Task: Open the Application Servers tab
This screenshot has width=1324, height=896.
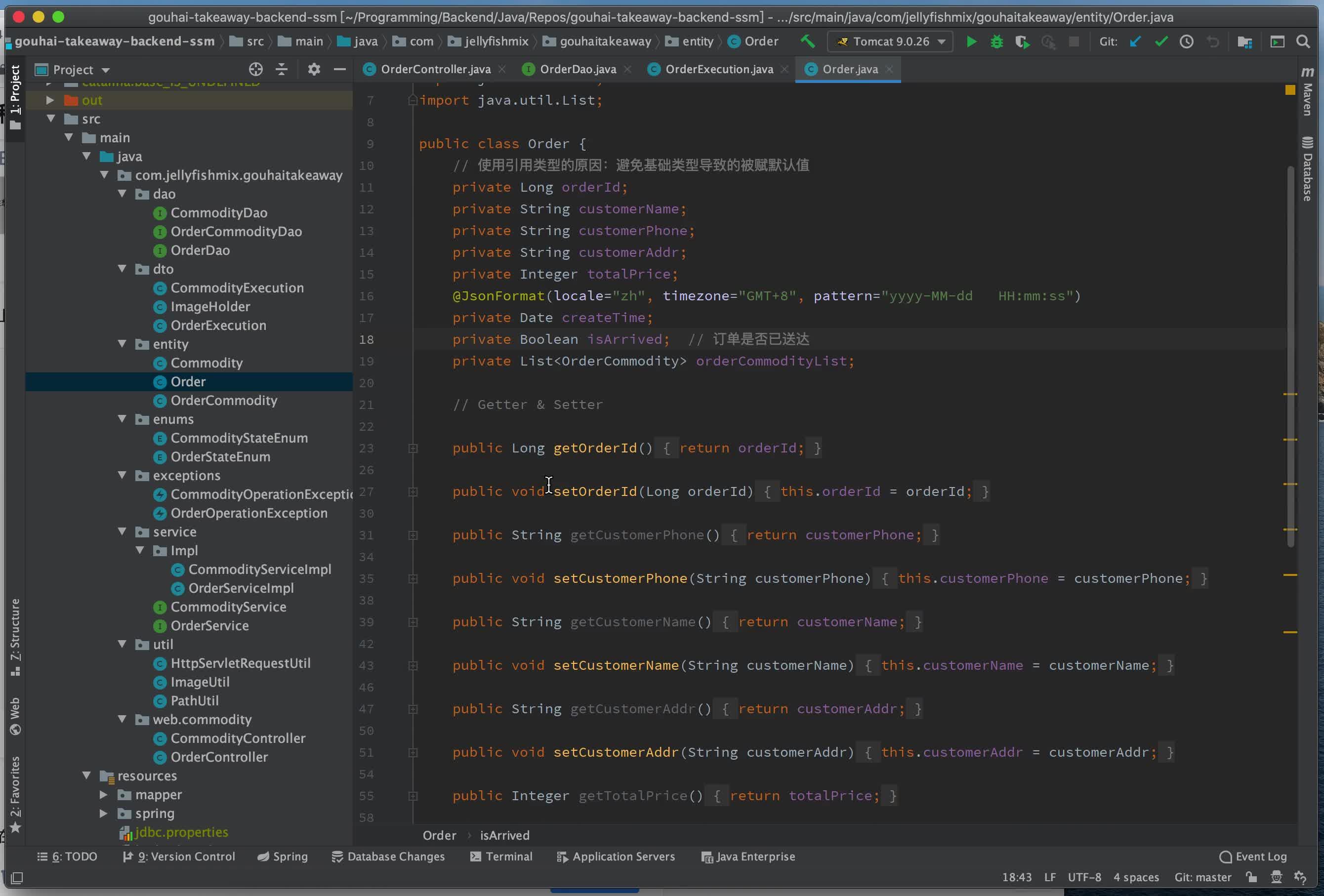Action: click(616, 856)
